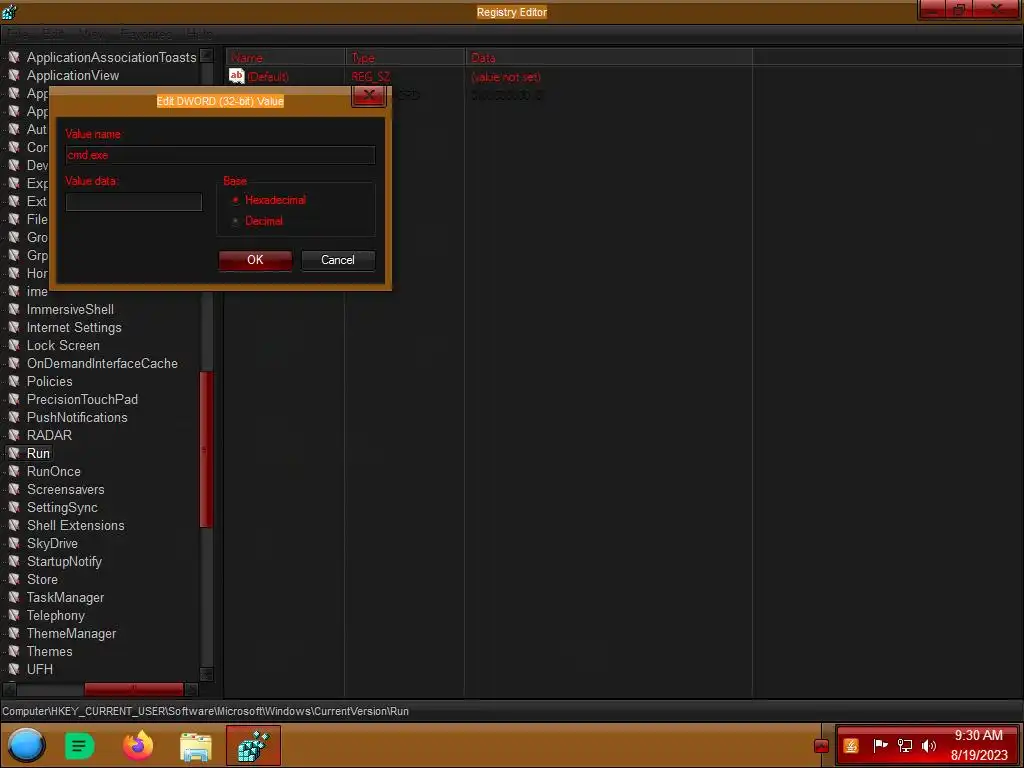This screenshot has height=768, width=1024.
Task: Click the (value not set) data cell
Action: (x=506, y=76)
